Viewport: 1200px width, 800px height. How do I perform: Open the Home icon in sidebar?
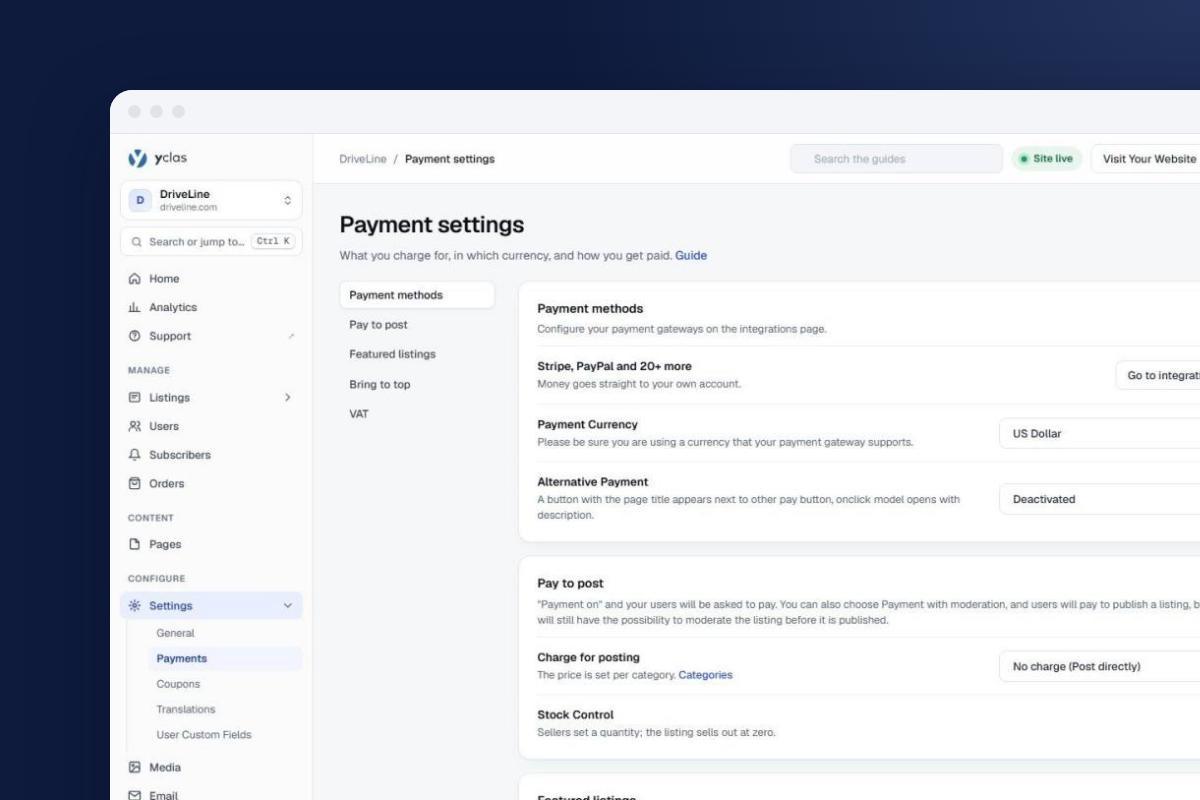tap(135, 279)
